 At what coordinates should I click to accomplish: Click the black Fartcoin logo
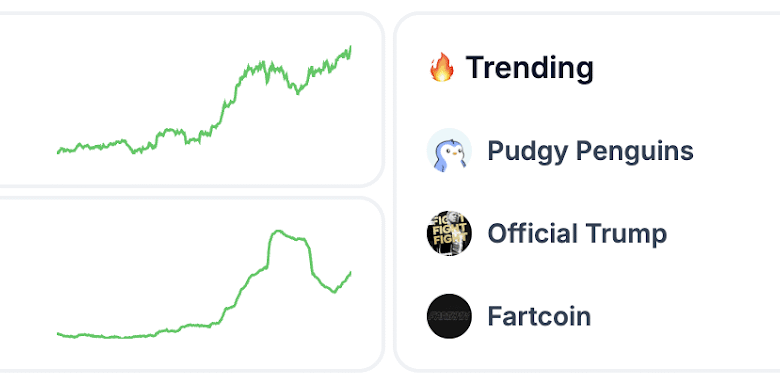(449, 316)
